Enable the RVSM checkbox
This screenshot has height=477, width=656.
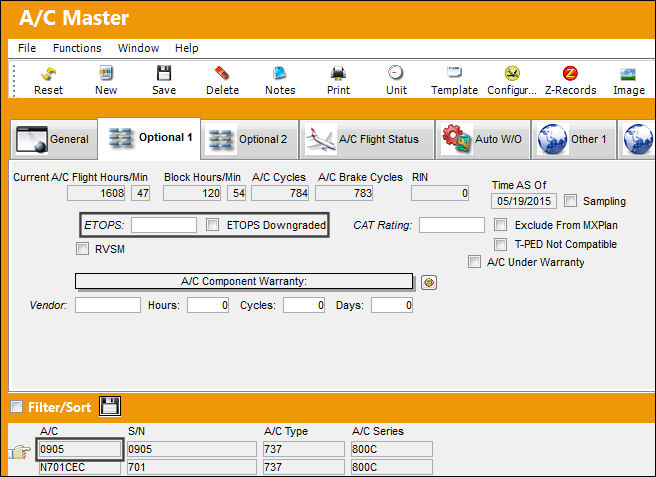point(82,249)
